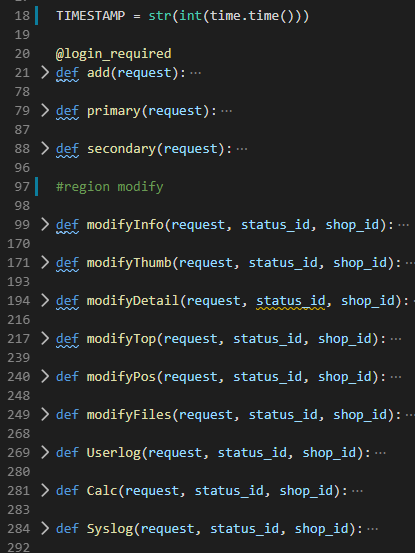415x553 pixels.
Task: Click shop_id parameter in modifyInfo definition
Action: 352,225
